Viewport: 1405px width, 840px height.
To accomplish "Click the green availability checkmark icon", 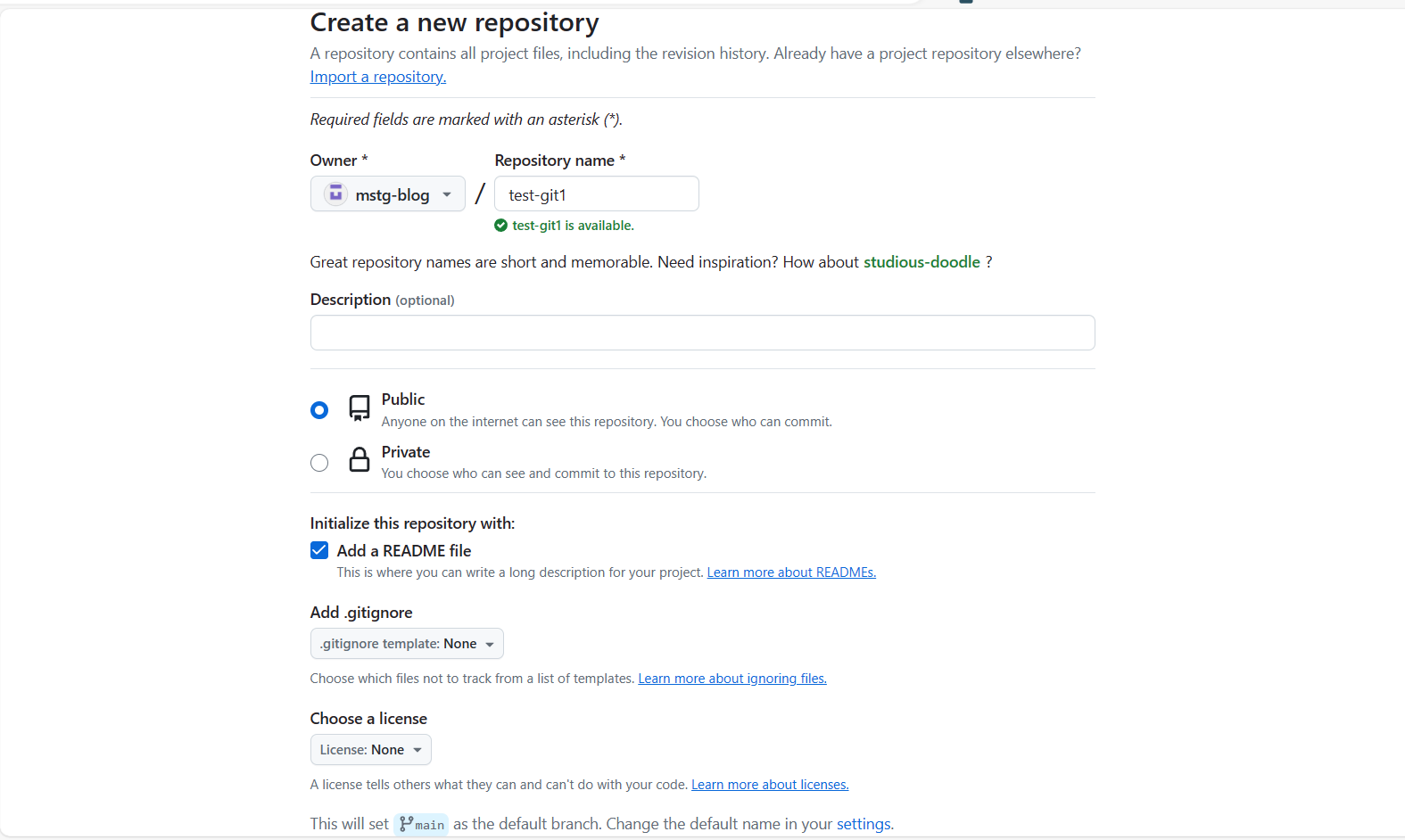I will (500, 226).
